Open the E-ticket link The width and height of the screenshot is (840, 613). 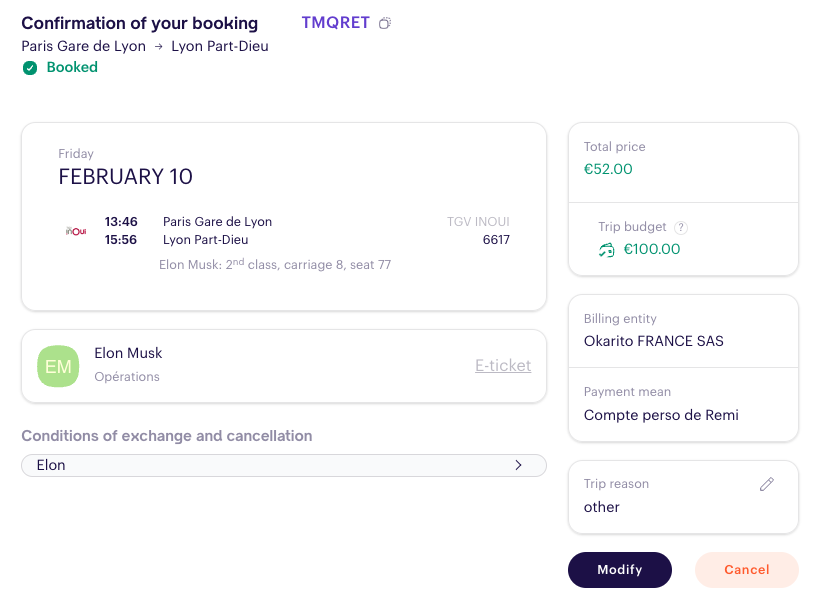click(503, 365)
